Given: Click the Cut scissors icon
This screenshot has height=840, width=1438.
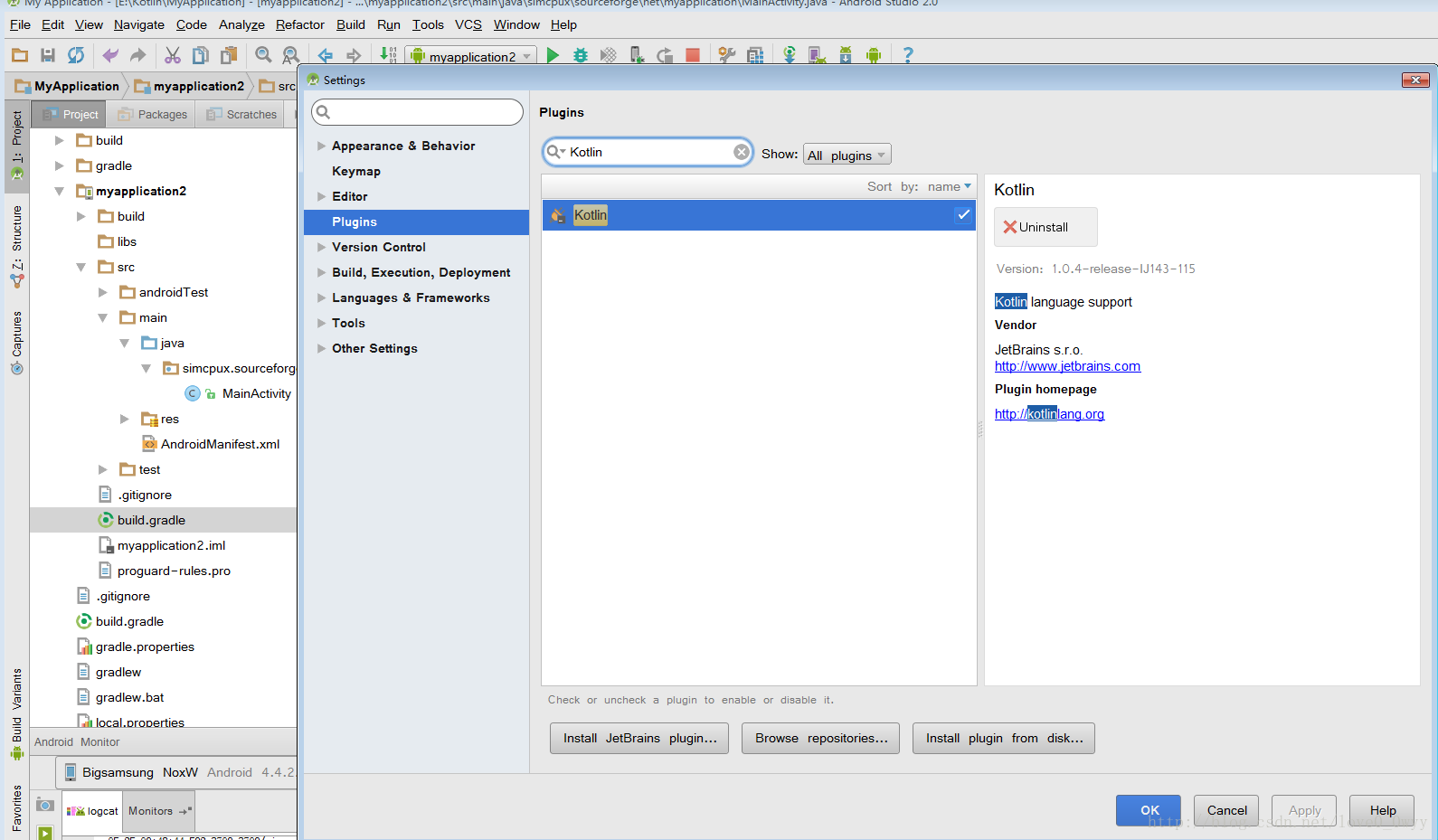Looking at the screenshot, I should [173, 56].
